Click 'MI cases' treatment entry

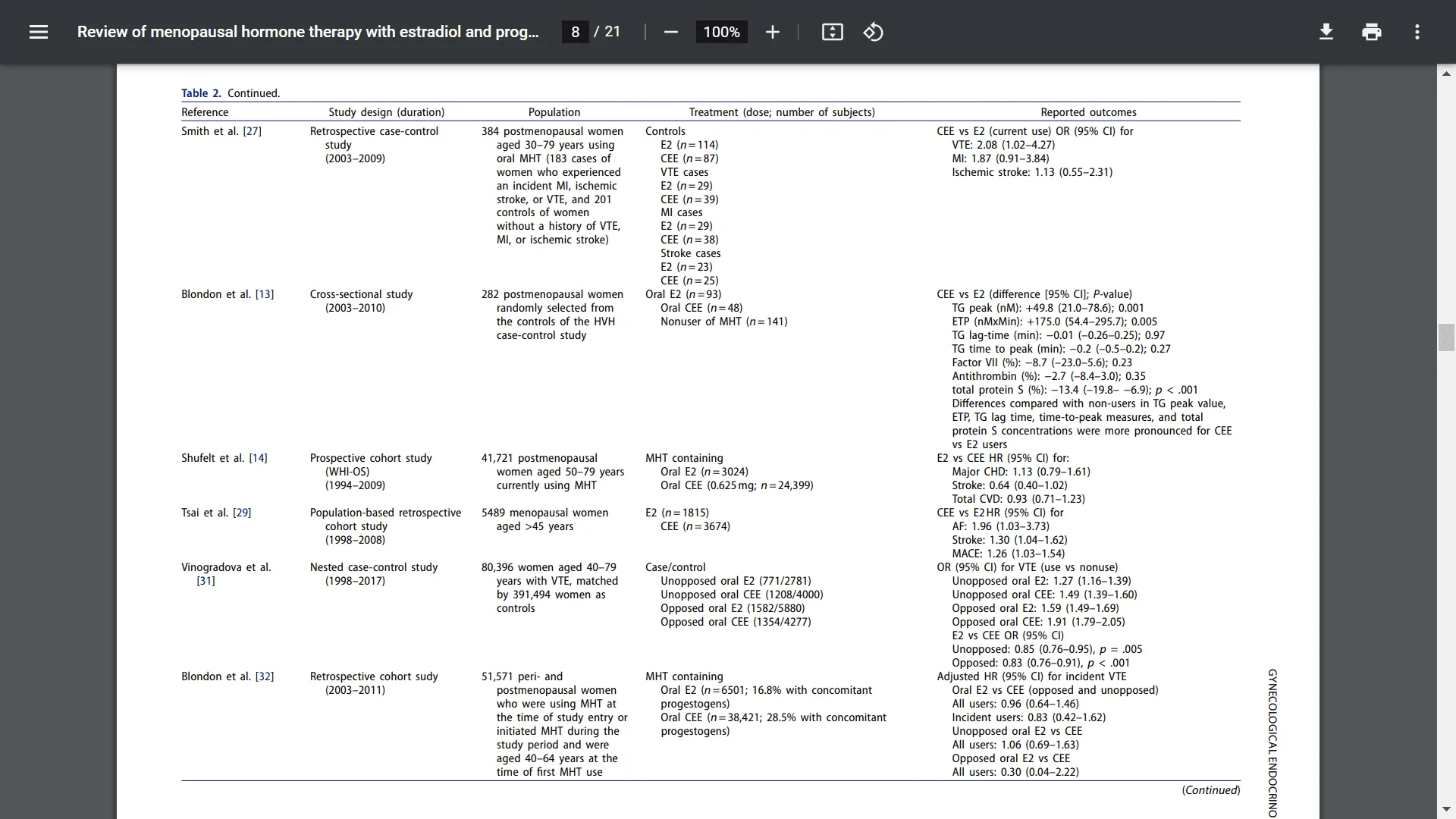tap(681, 212)
